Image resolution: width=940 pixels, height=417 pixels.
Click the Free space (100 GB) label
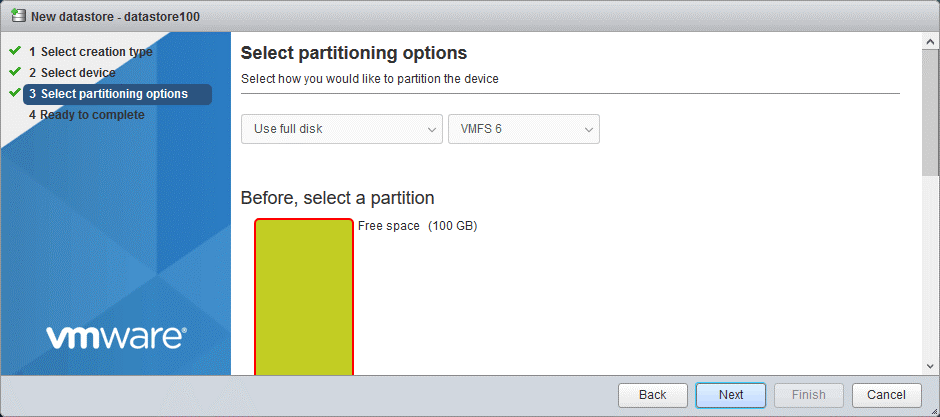[417, 226]
